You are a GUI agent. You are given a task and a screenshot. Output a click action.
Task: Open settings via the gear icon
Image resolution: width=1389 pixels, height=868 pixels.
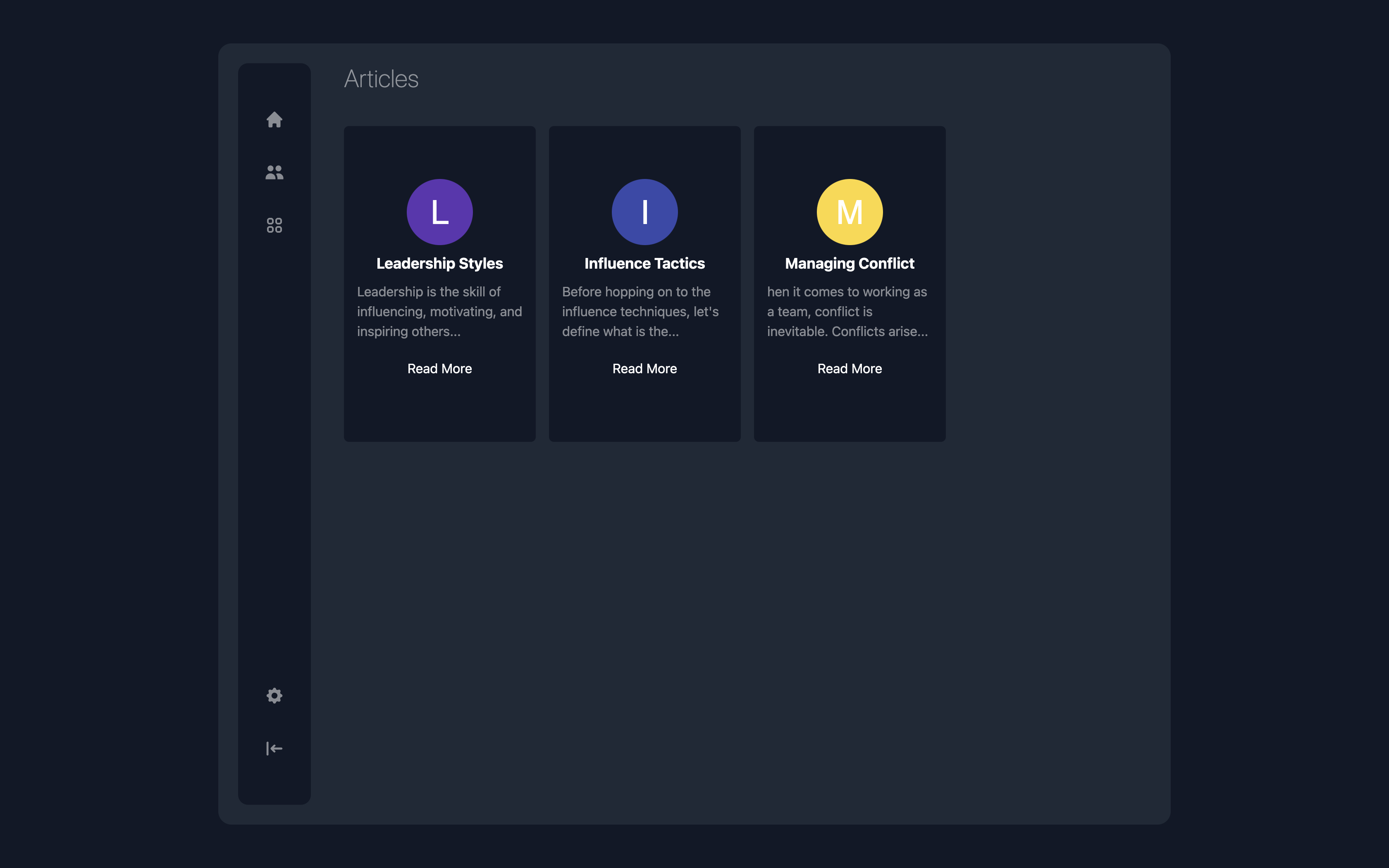pos(274,695)
